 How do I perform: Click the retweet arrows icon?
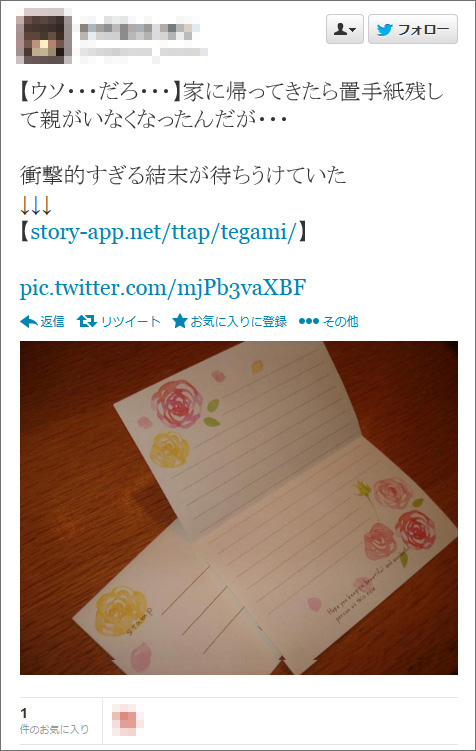pyautogui.click(x=87, y=321)
